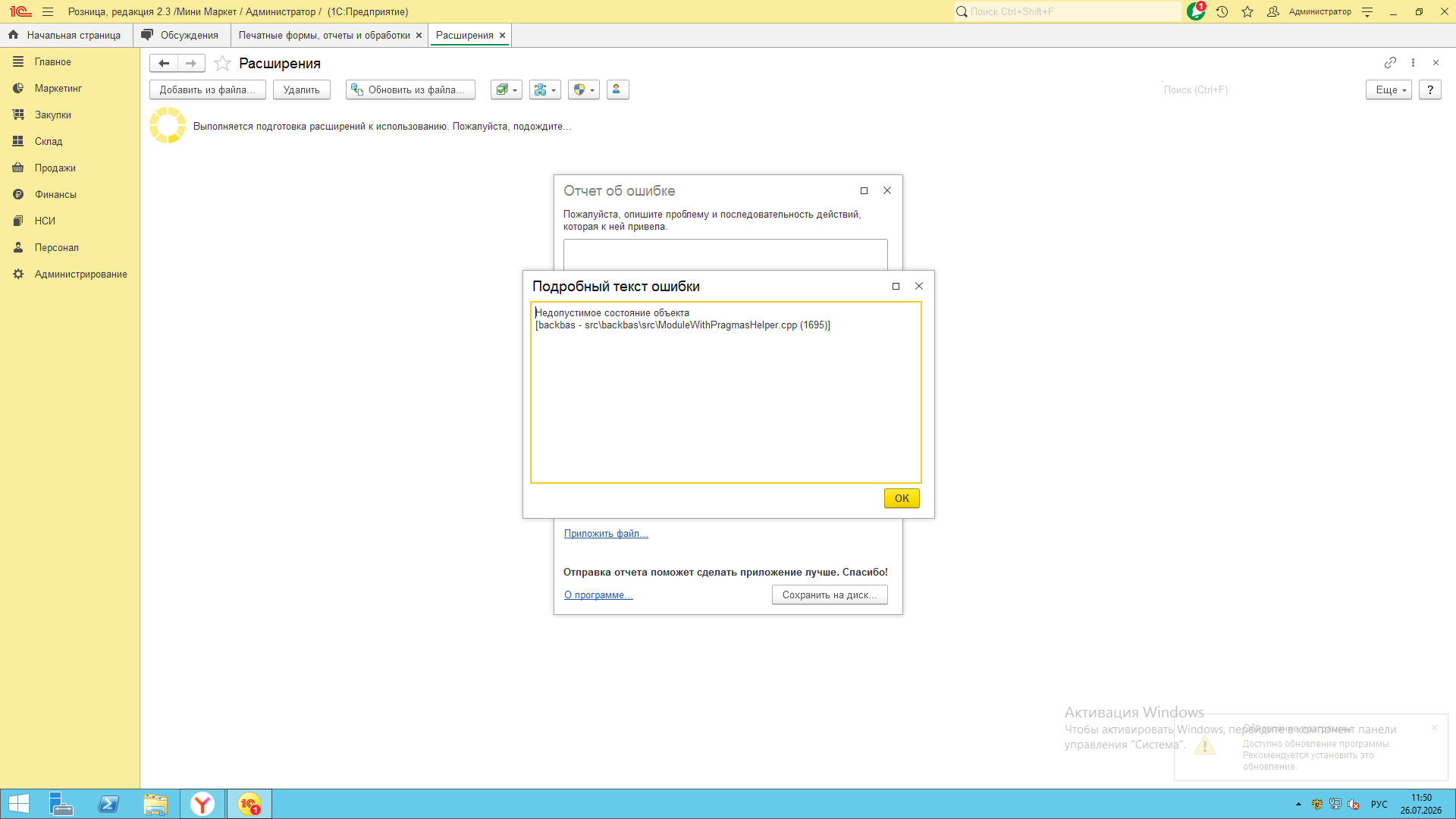The height and width of the screenshot is (819, 1456).
Task: Focus the global search field Ctrl+Shift+F
Action: [1068, 11]
